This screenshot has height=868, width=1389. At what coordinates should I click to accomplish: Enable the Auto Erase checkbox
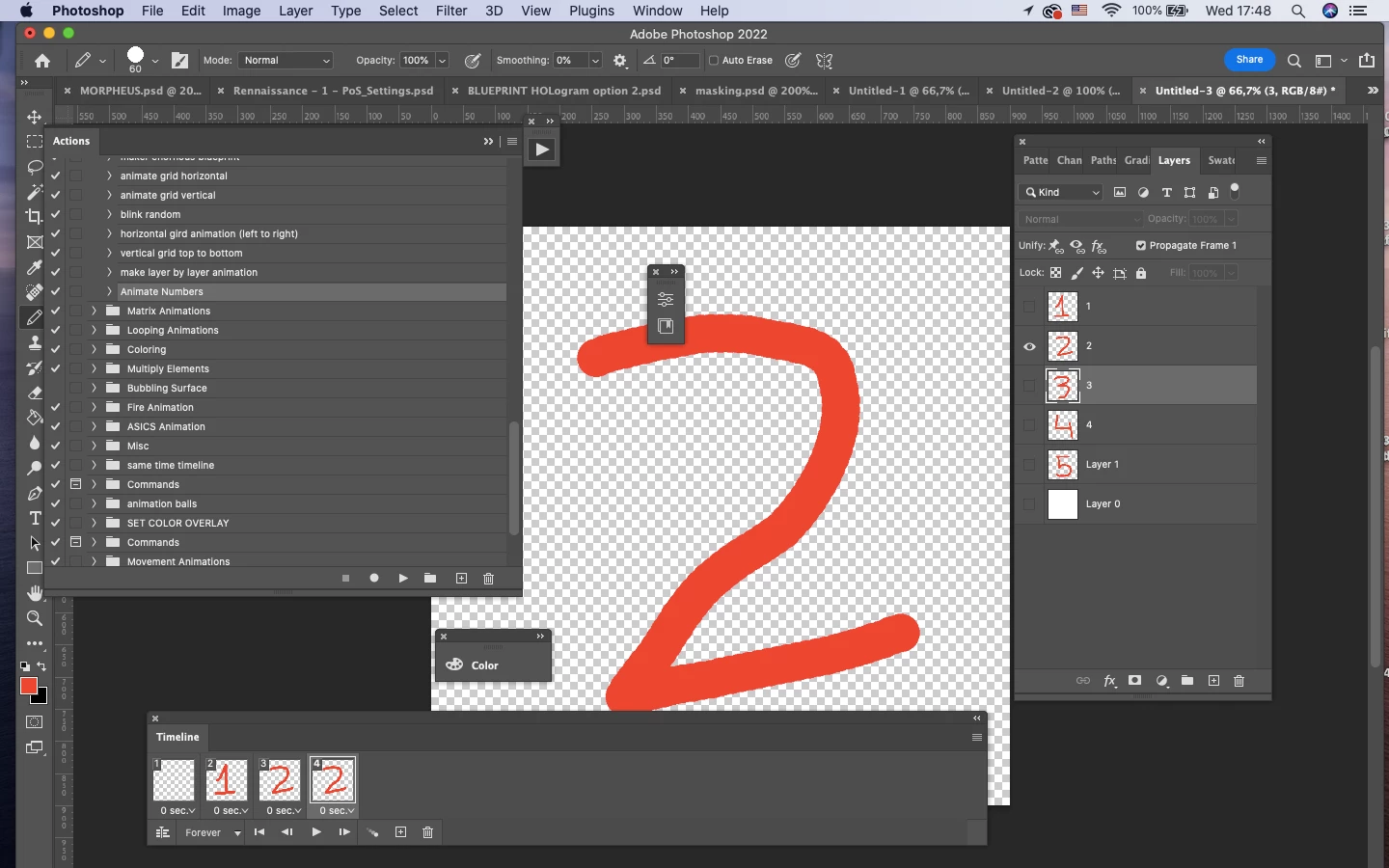click(714, 60)
